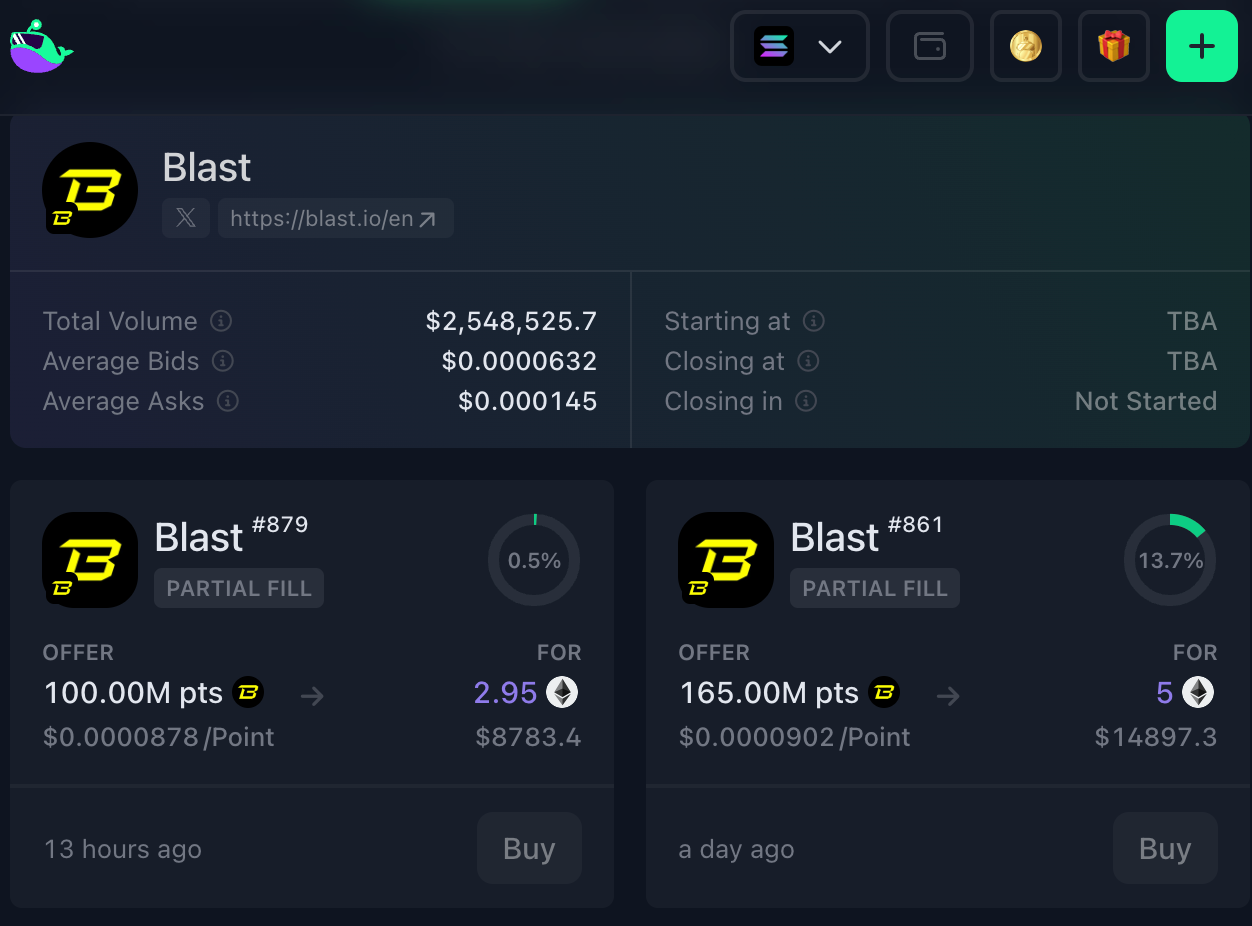Click the Blast #861 offer title
Viewport: 1252px width, 926px height.
(835, 538)
